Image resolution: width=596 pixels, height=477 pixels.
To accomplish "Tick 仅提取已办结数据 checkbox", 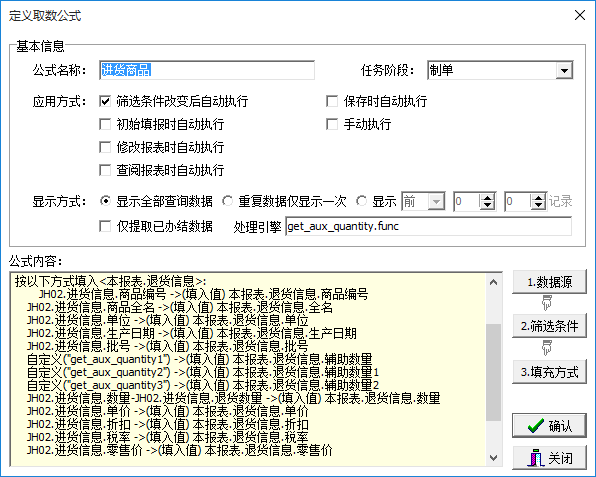I will tap(105, 226).
